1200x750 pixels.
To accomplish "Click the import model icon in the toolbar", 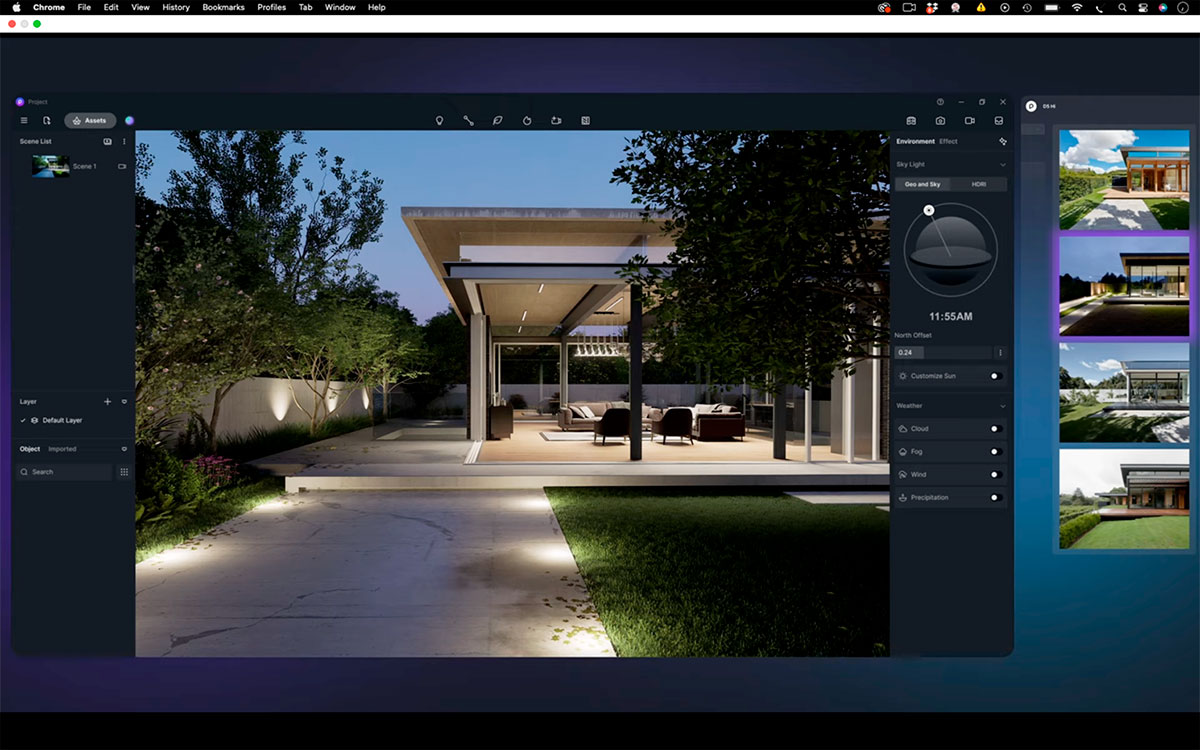I will pyautogui.click(x=557, y=120).
